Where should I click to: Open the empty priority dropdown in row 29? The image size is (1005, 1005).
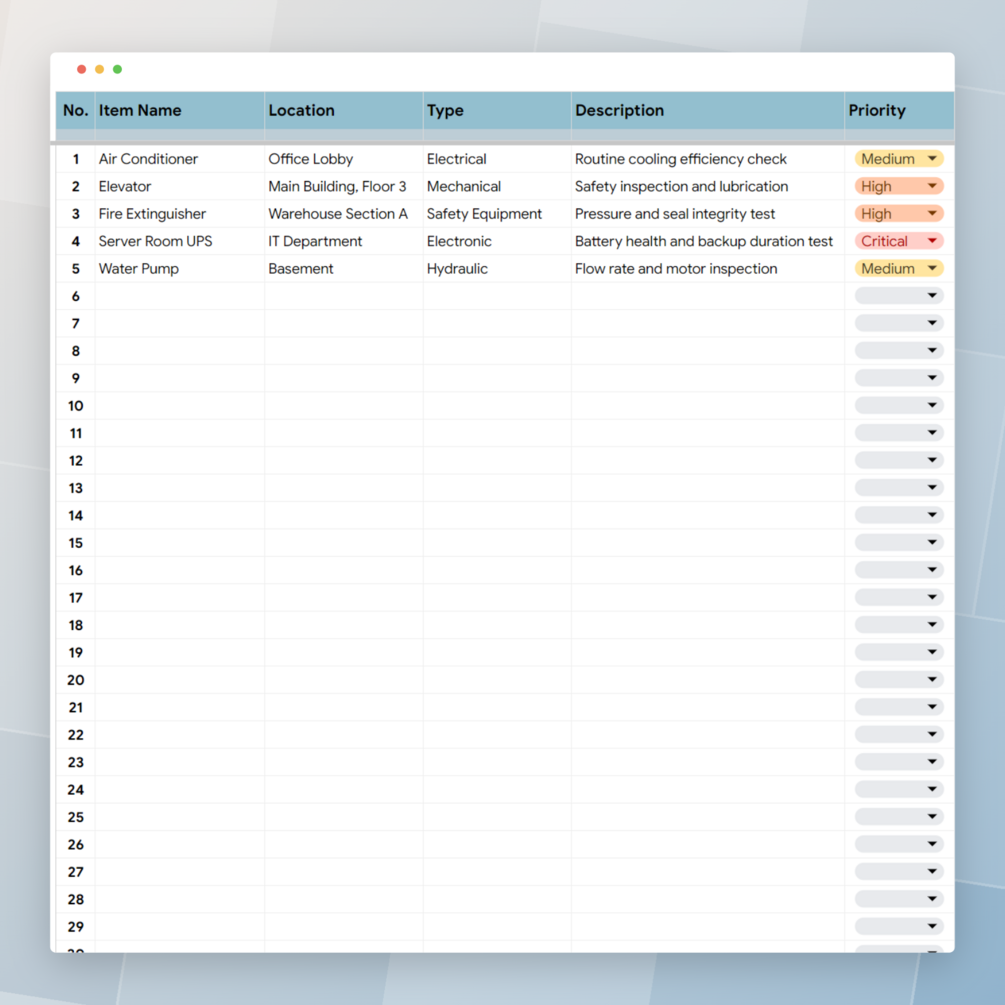tap(899, 927)
